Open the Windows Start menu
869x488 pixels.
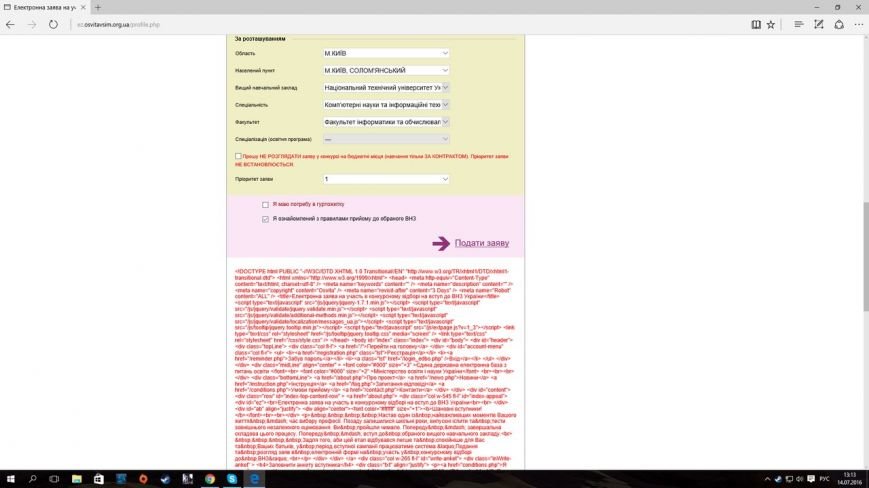10,479
